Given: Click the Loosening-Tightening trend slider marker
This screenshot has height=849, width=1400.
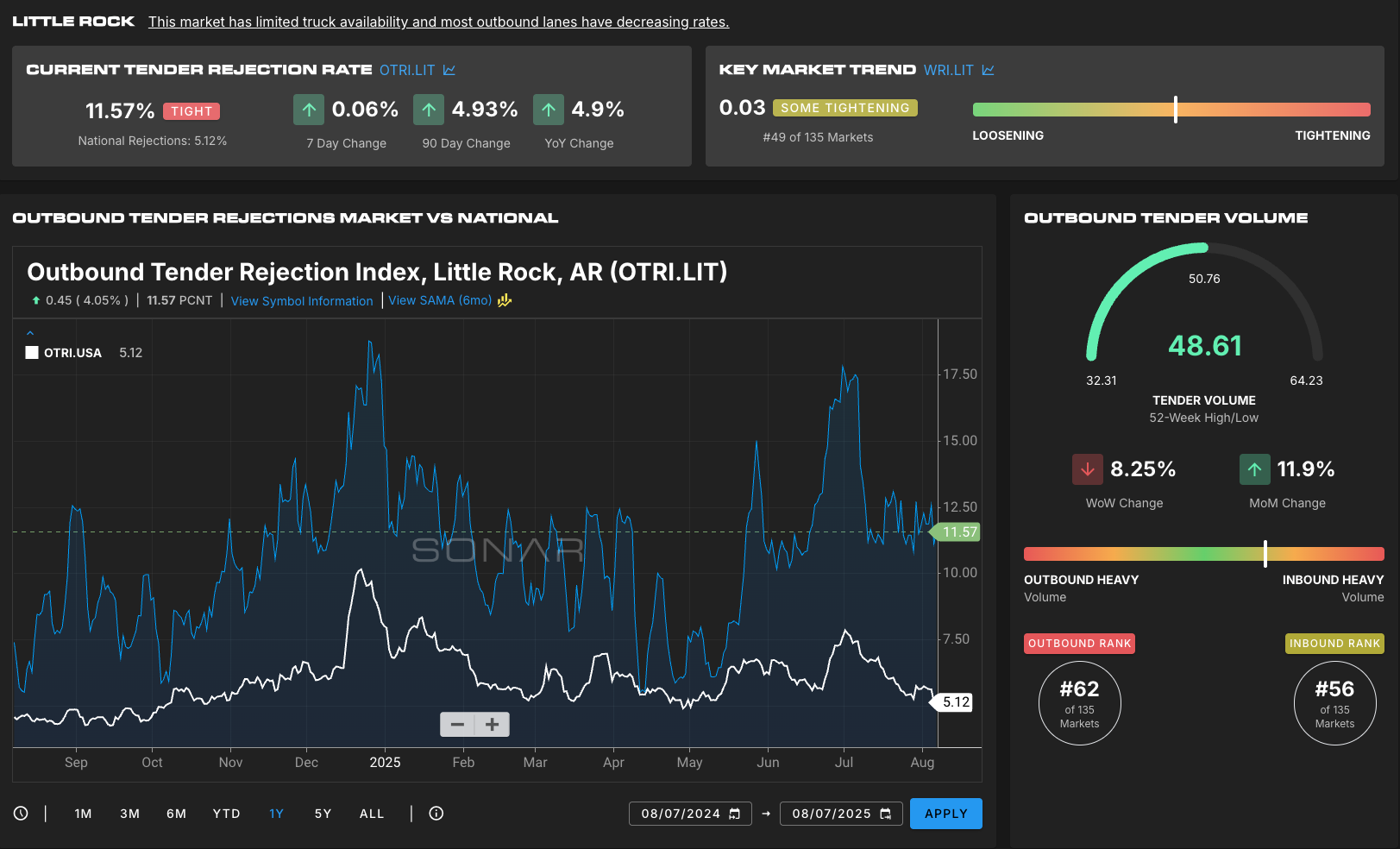Looking at the screenshot, I should (x=1176, y=110).
